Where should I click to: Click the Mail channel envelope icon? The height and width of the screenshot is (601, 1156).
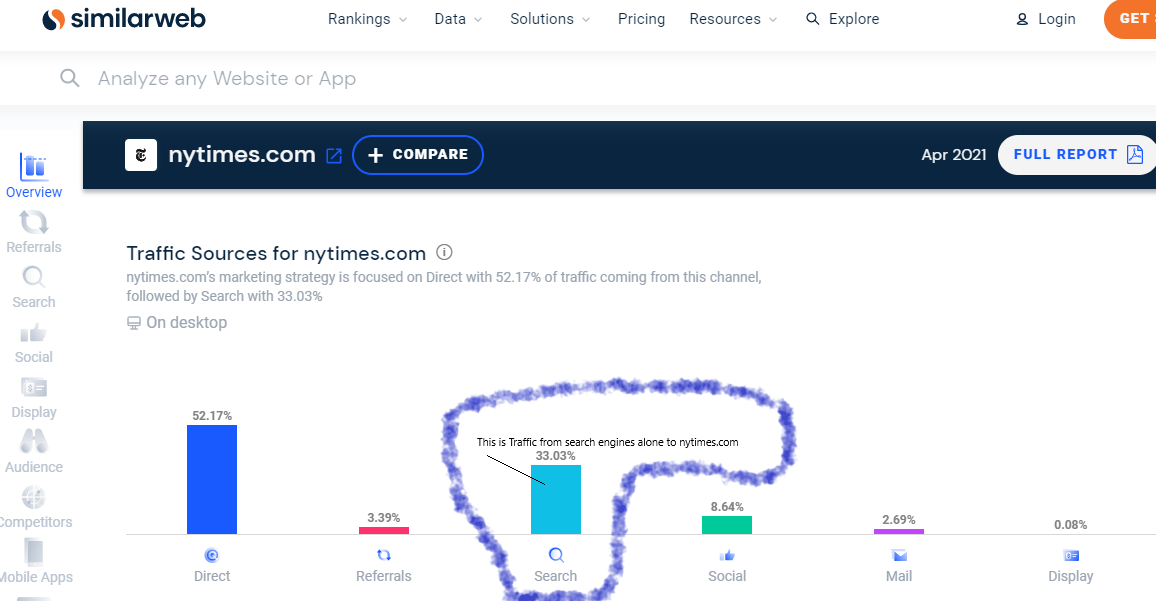[x=899, y=555]
